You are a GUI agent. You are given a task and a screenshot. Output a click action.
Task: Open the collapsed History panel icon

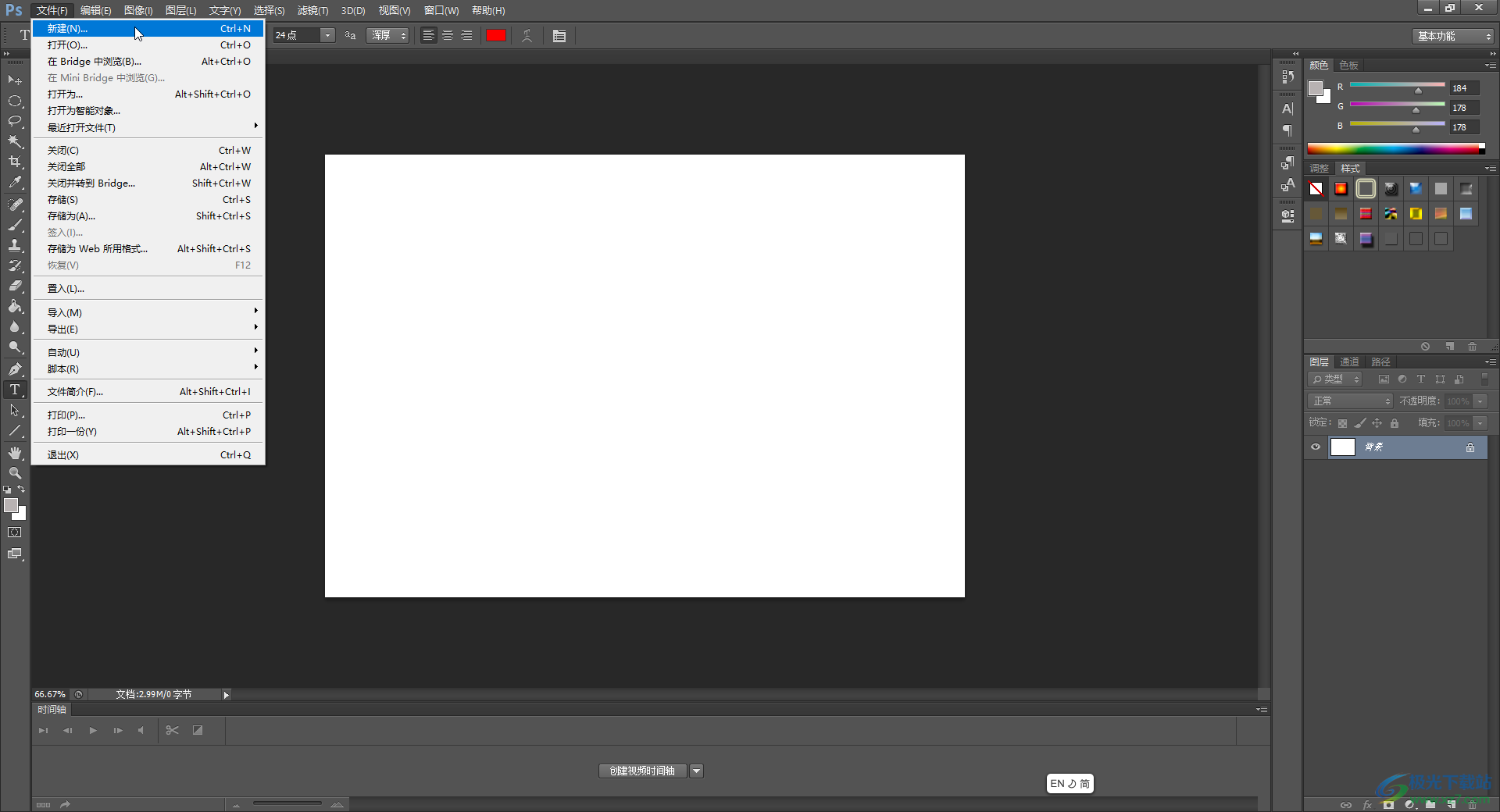tap(1287, 77)
